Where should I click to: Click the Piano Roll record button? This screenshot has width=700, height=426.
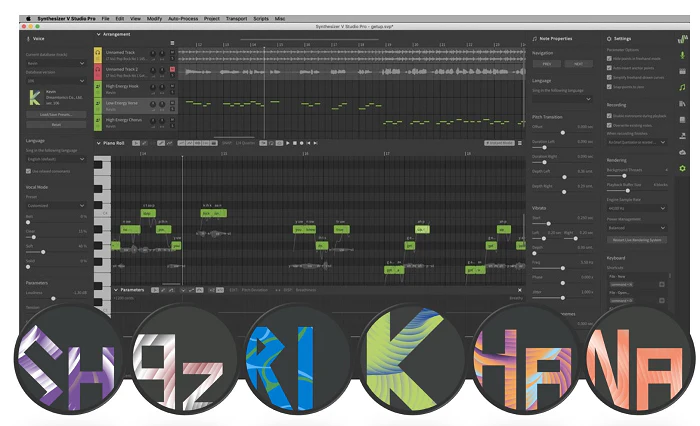(x=301, y=143)
